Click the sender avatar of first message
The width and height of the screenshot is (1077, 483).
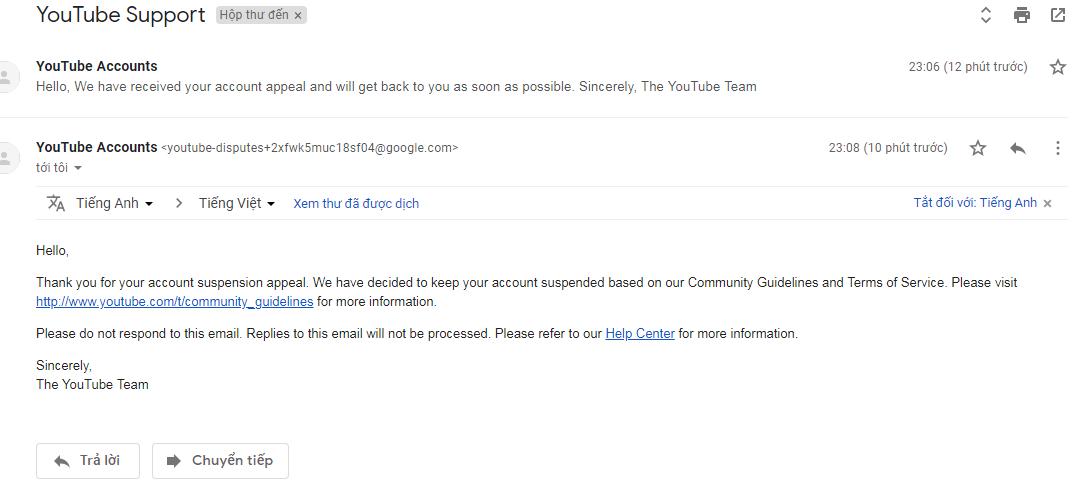tap(7, 76)
